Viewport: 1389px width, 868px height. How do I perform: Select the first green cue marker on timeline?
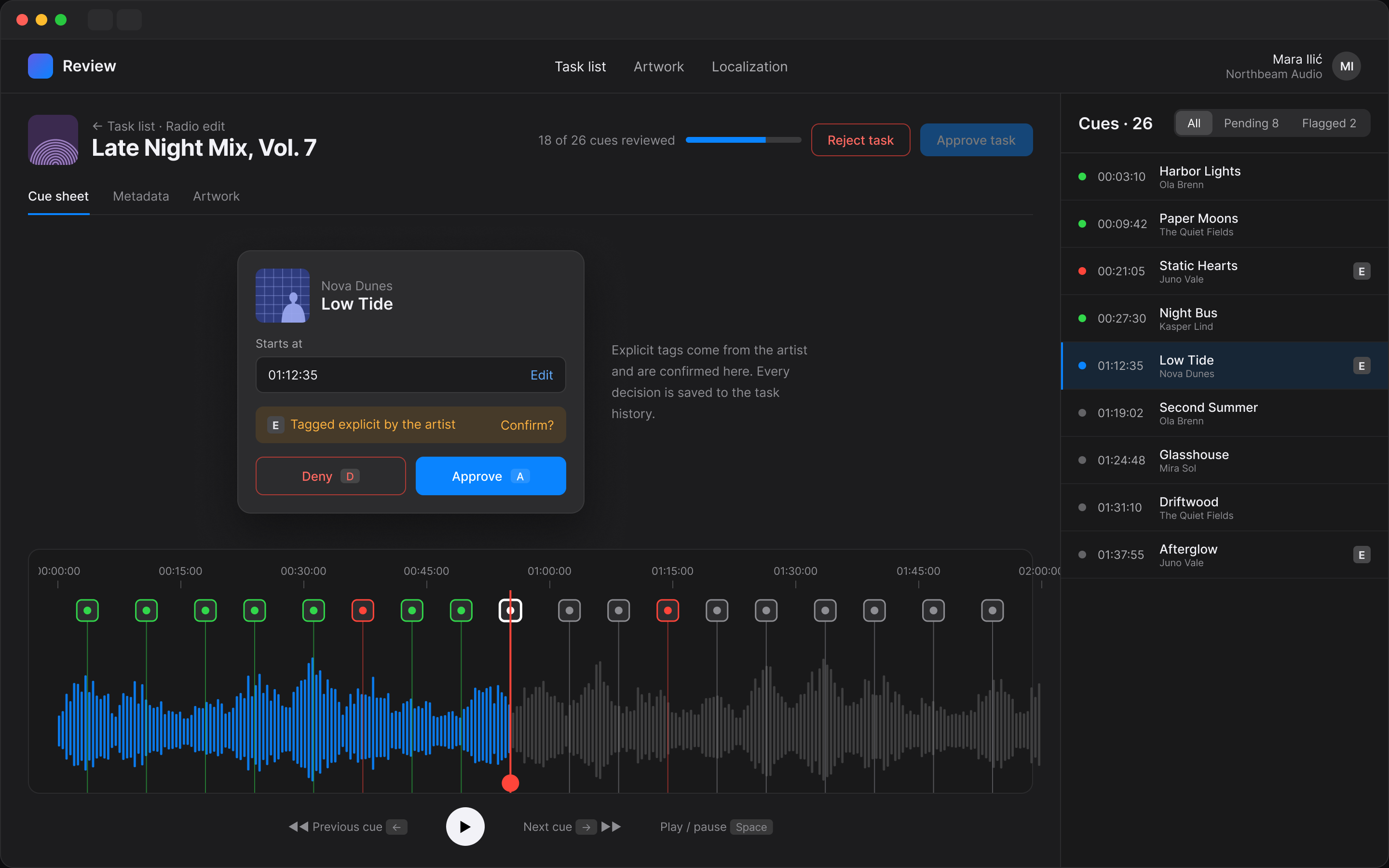[87, 610]
